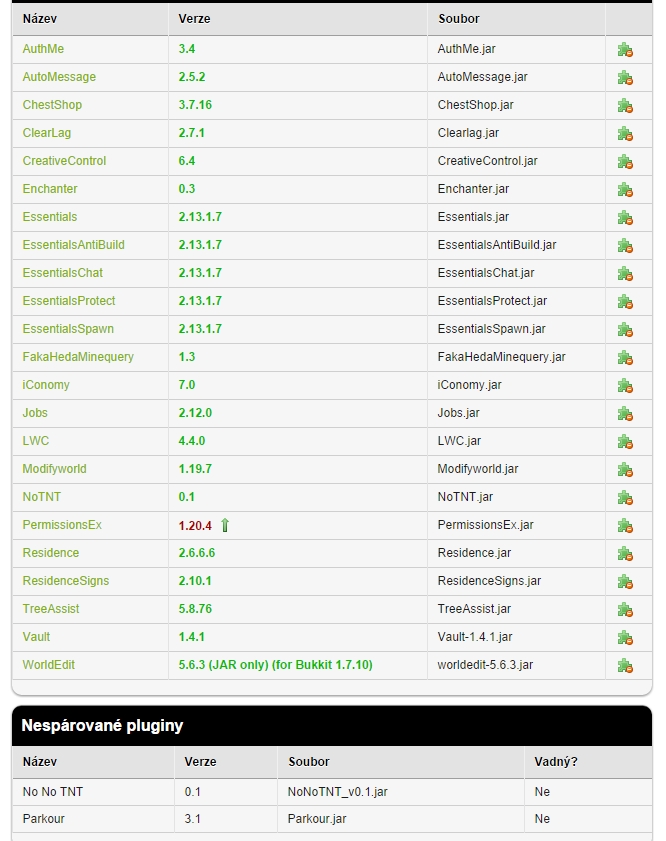Click the green update arrow next to 1.20.4
Viewport: 666px width, 841px height.
[x=225, y=525]
